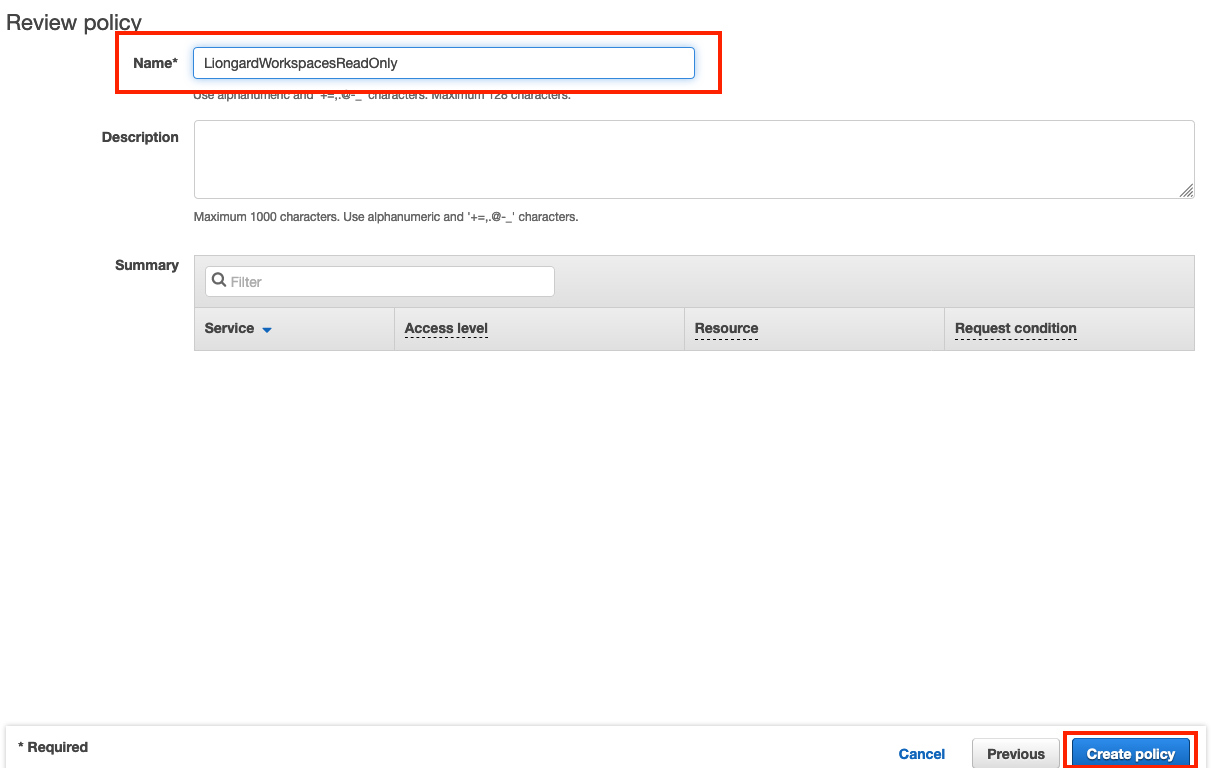The height and width of the screenshot is (768, 1214).
Task: Click the Name* field label
Action: pos(155,63)
